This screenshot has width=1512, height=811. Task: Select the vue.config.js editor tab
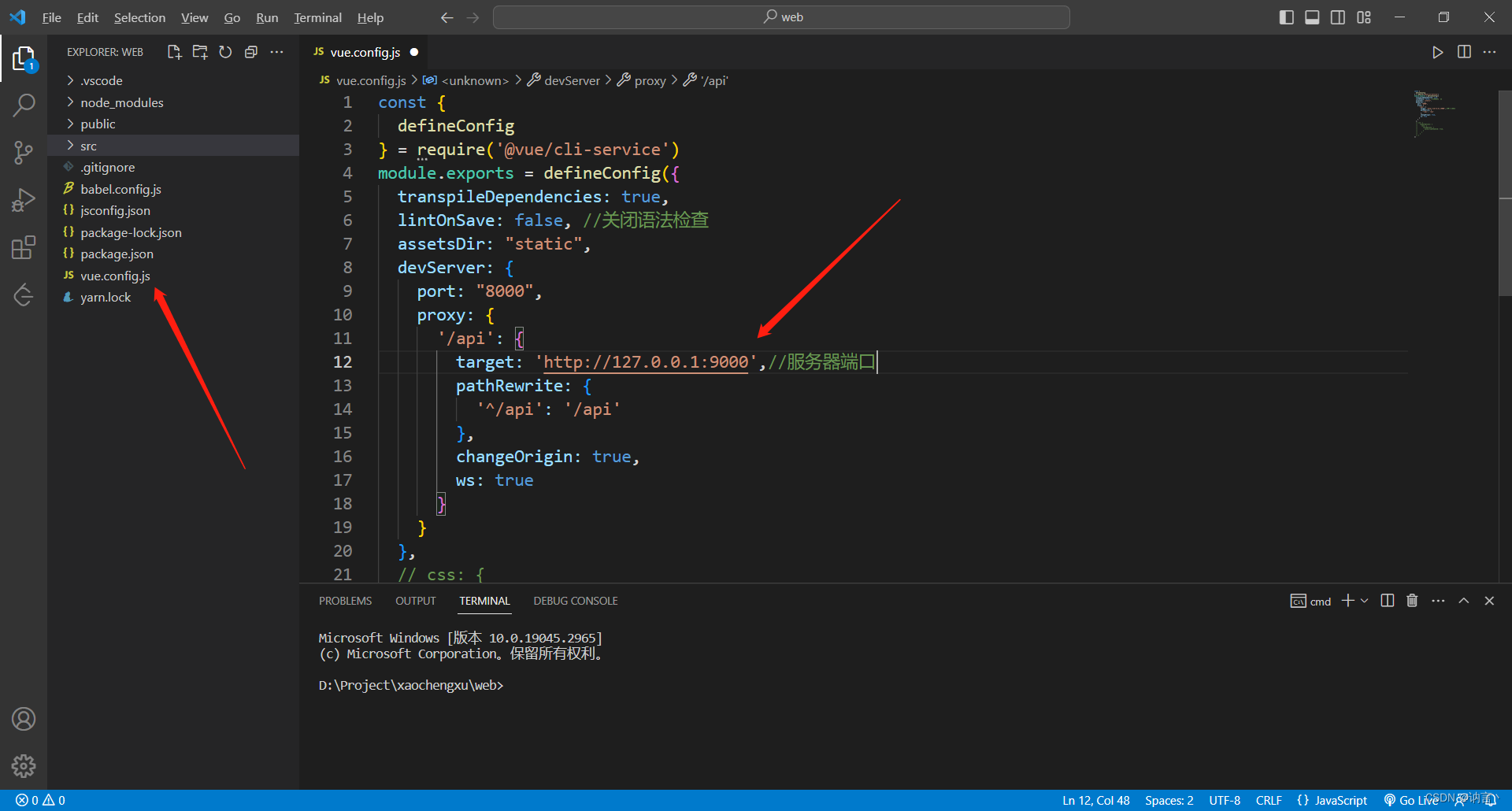tap(365, 52)
